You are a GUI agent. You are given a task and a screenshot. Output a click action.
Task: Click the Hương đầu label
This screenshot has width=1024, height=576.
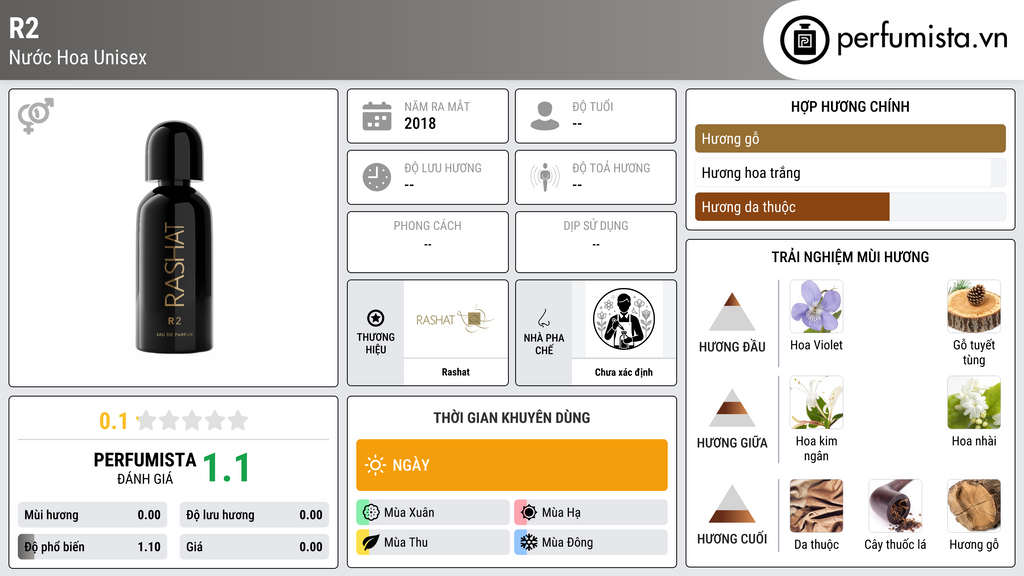[x=732, y=347]
